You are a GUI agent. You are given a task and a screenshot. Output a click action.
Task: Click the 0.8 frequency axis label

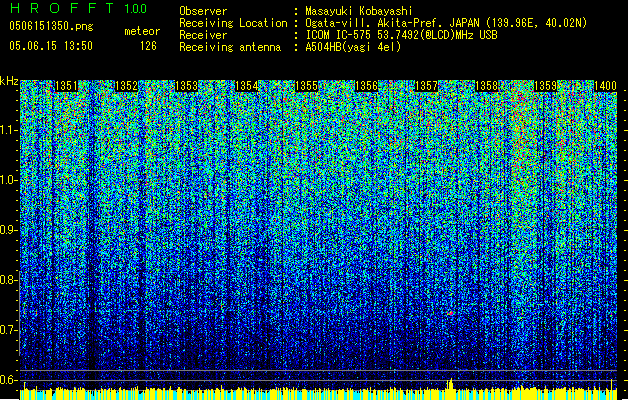pyautogui.click(x=9, y=280)
